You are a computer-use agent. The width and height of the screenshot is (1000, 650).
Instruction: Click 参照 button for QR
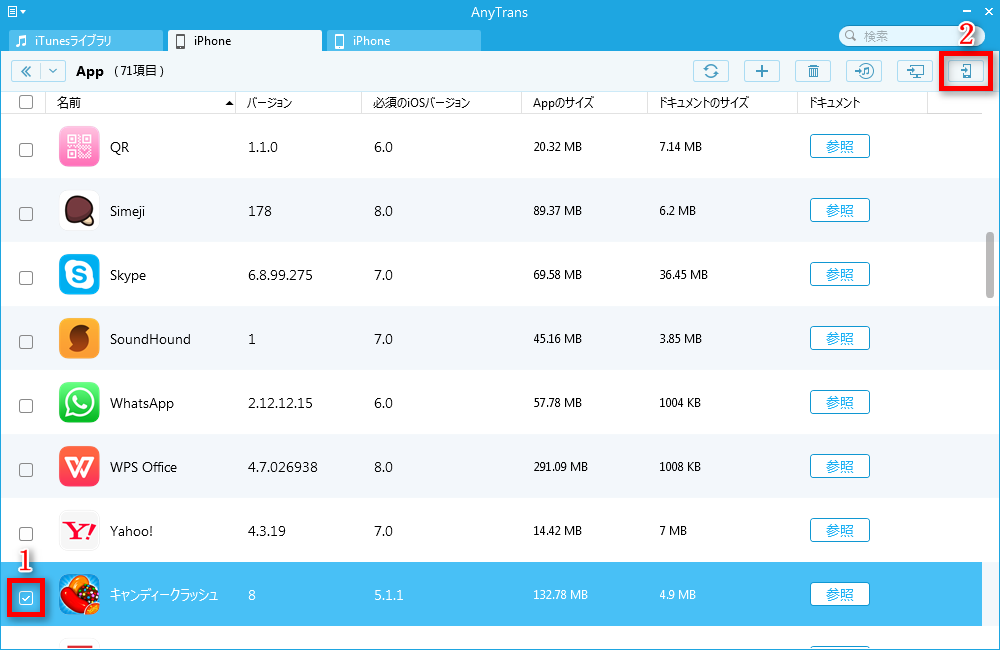click(840, 146)
